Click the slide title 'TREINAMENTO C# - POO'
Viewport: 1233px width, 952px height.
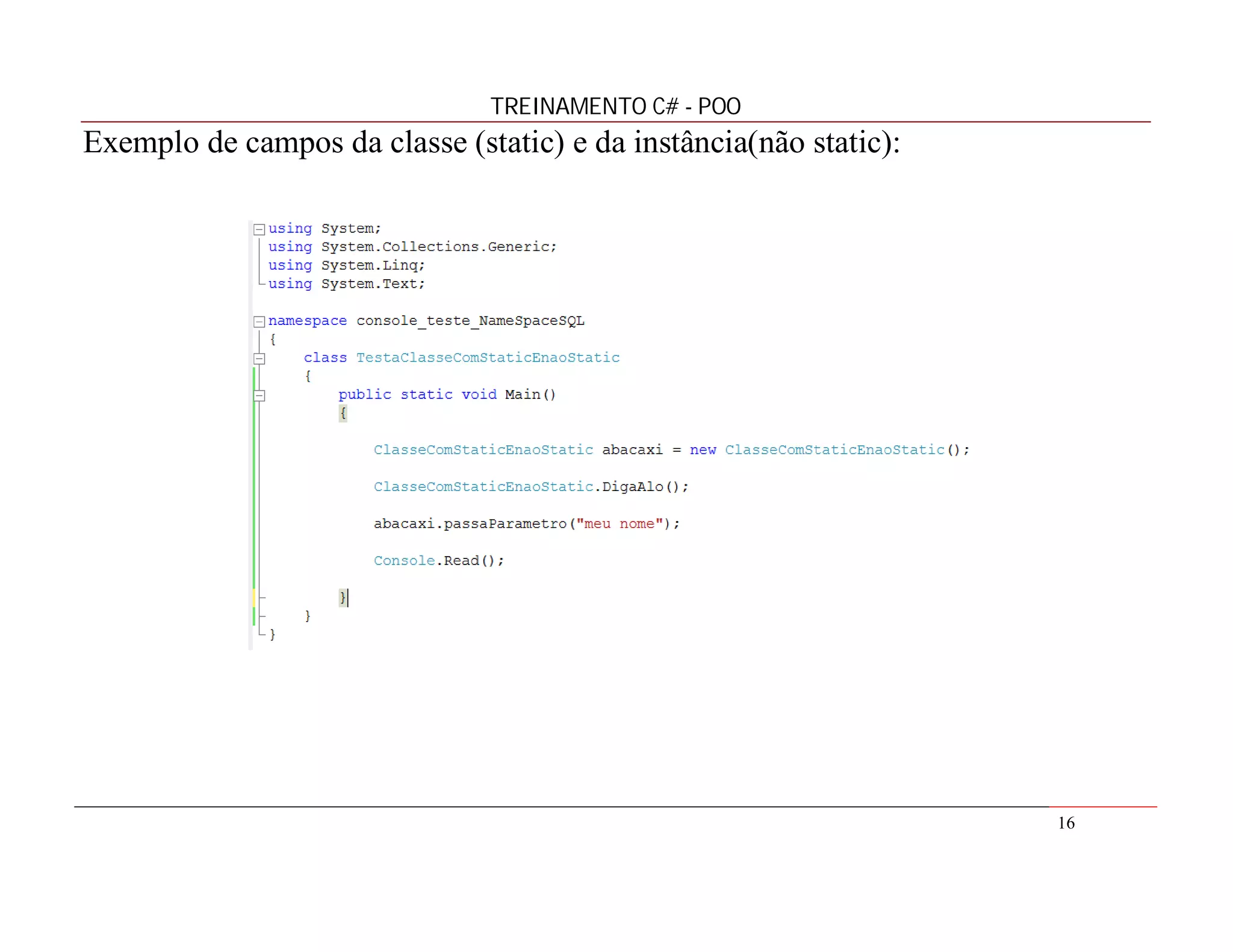(615, 107)
